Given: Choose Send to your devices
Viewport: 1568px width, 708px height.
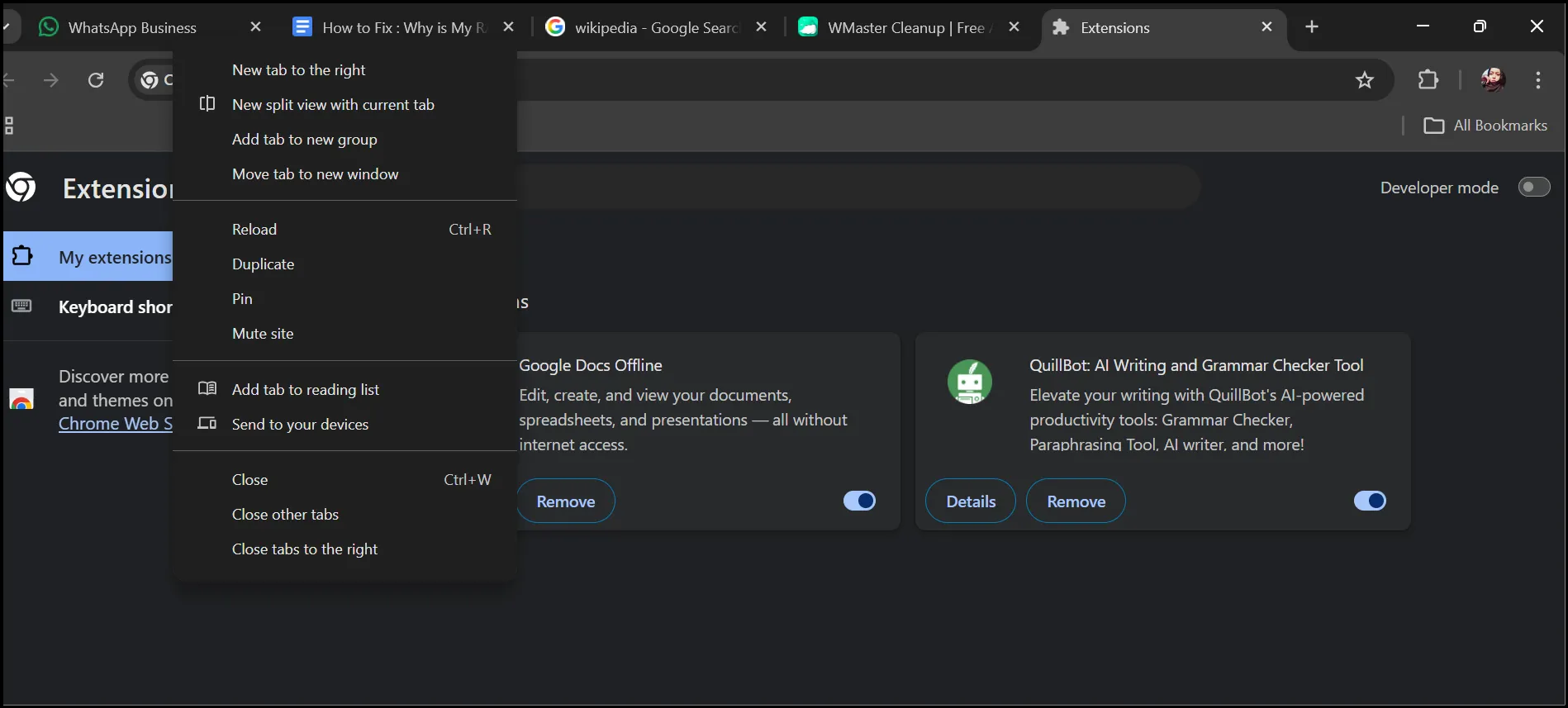Looking at the screenshot, I should pyautogui.click(x=345, y=425).
